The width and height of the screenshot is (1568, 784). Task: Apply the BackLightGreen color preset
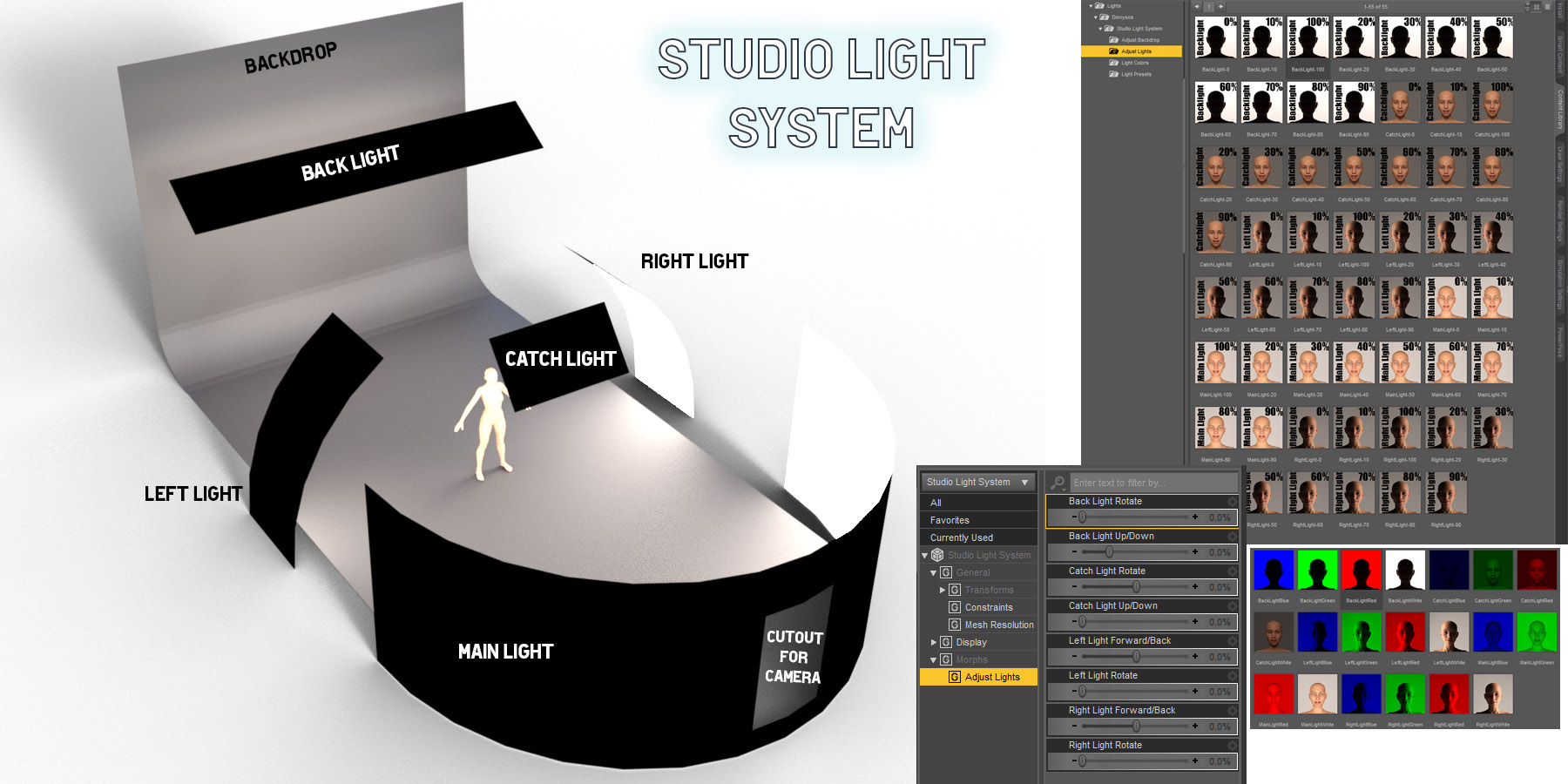click(x=1317, y=571)
